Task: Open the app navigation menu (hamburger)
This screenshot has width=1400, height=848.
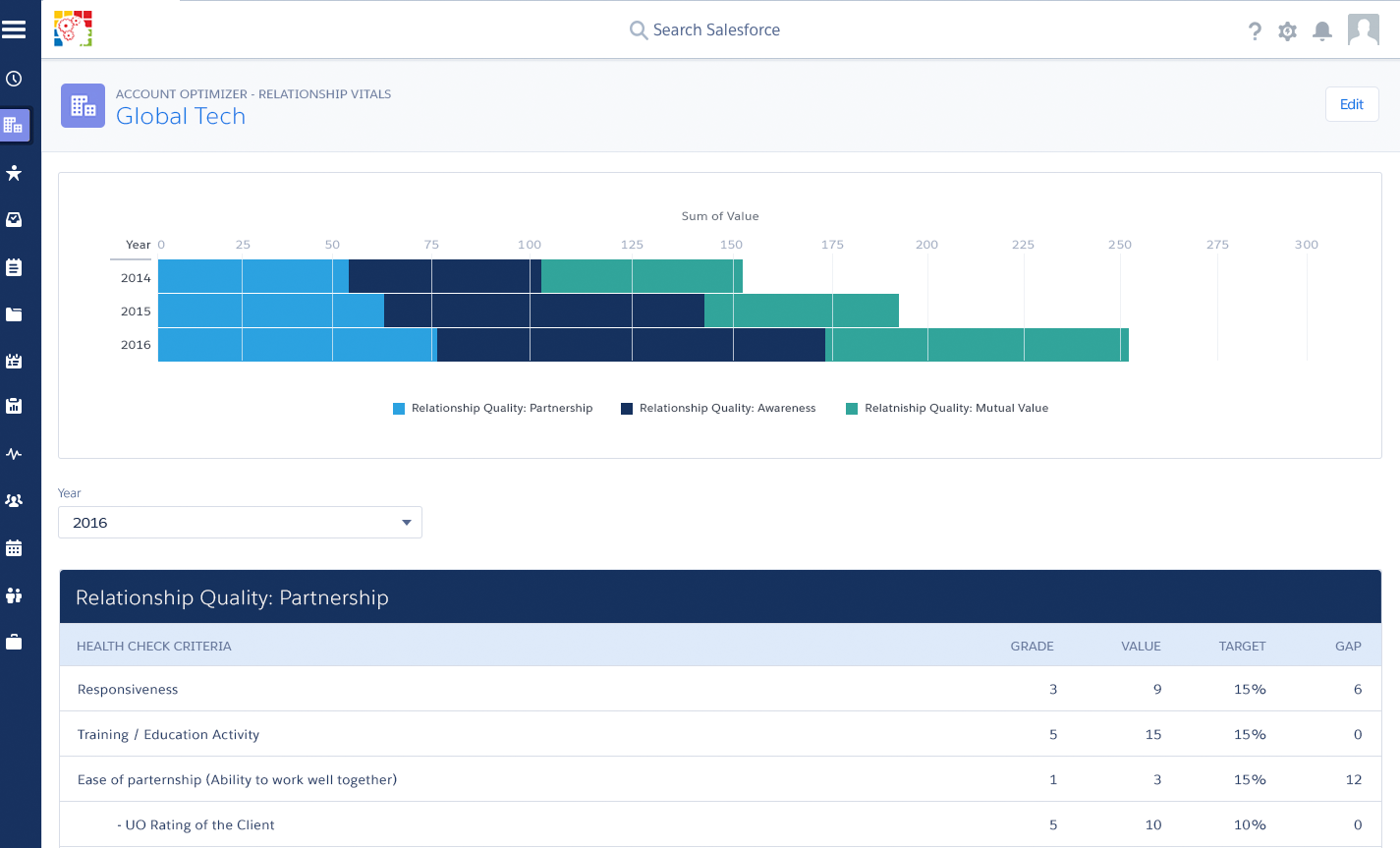Action: coord(15,28)
